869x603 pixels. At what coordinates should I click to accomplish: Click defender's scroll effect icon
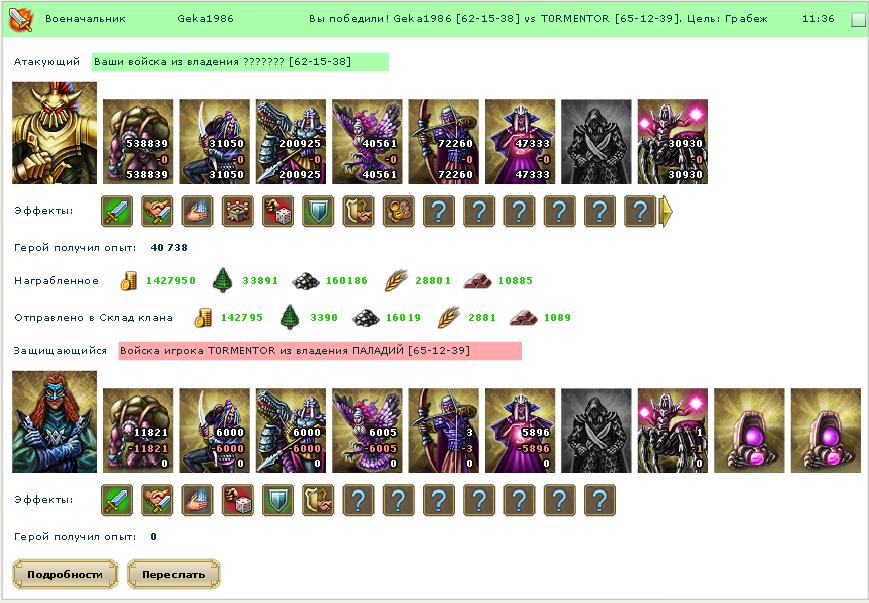[x=318, y=500]
